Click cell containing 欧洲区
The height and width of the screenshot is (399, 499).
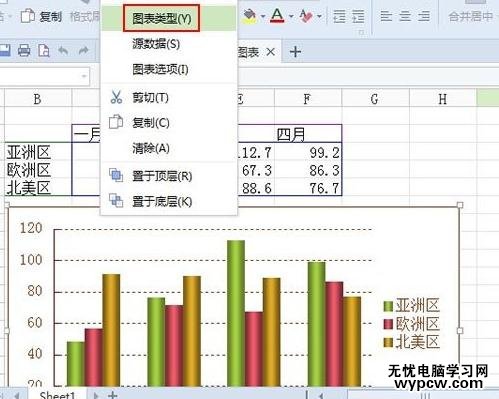tap(38, 170)
